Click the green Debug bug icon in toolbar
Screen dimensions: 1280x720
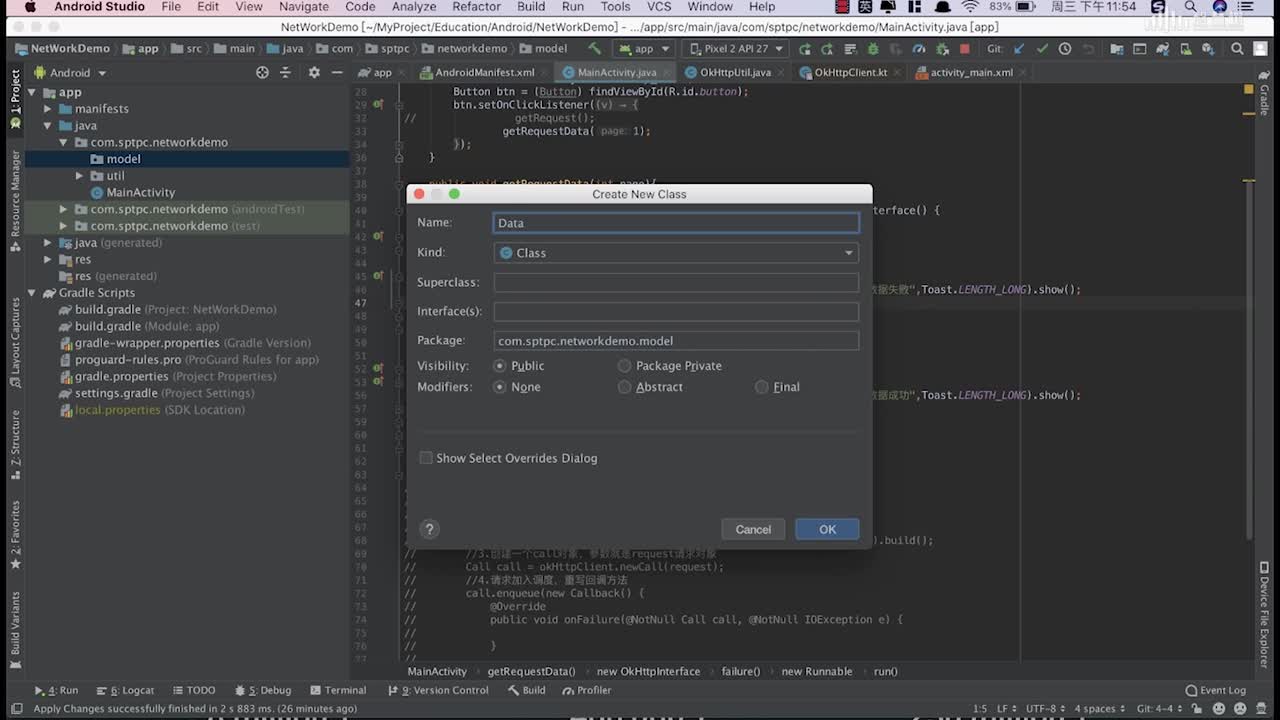tap(873, 48)
